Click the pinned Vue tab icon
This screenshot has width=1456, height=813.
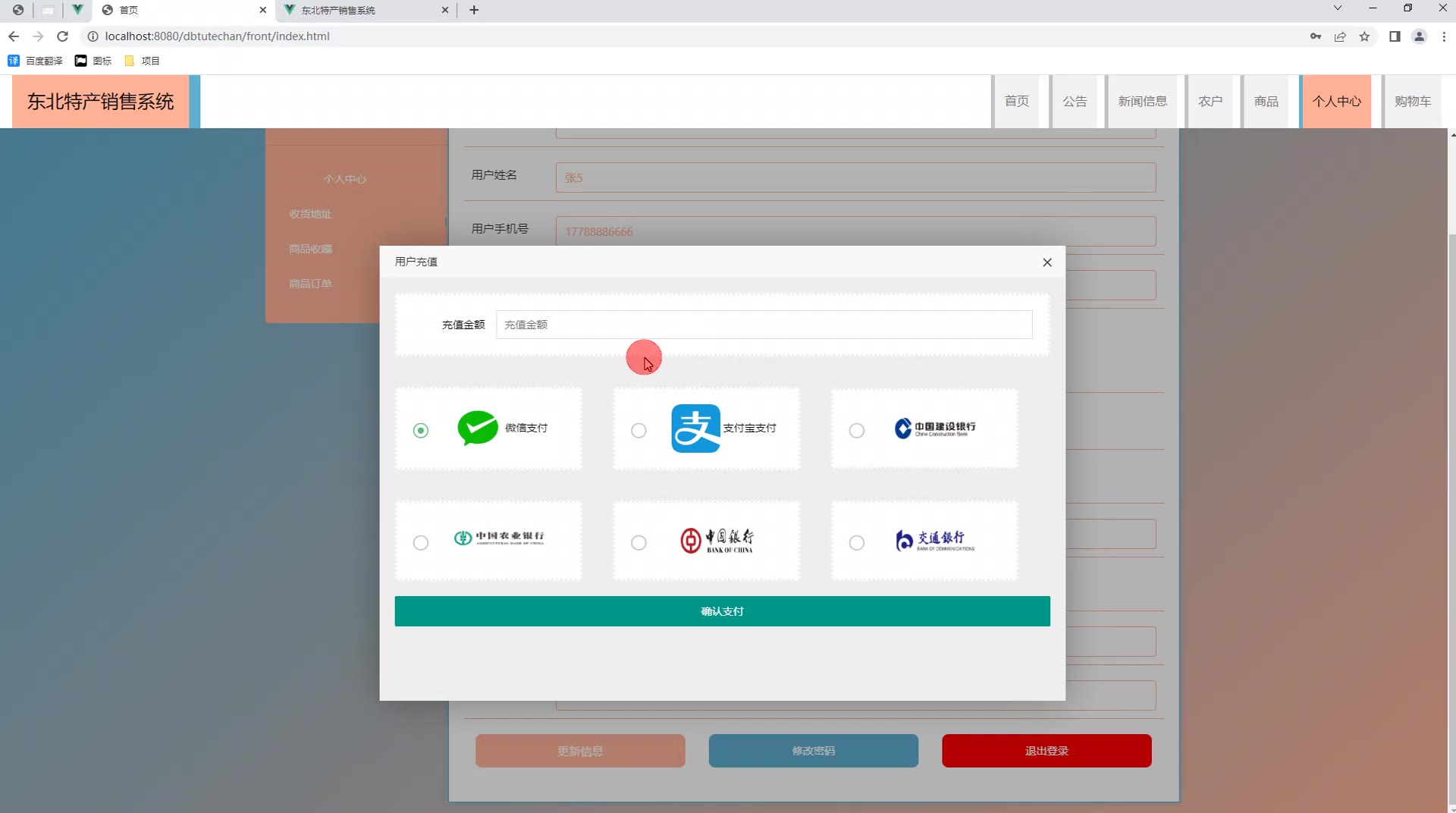coord(77,10)
